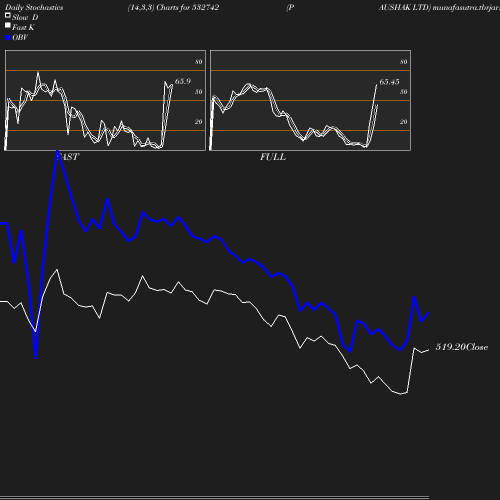The image size is (500, 500).
Task: Click the 50 axis label in the FULL chart
Action: pos(404,92)
